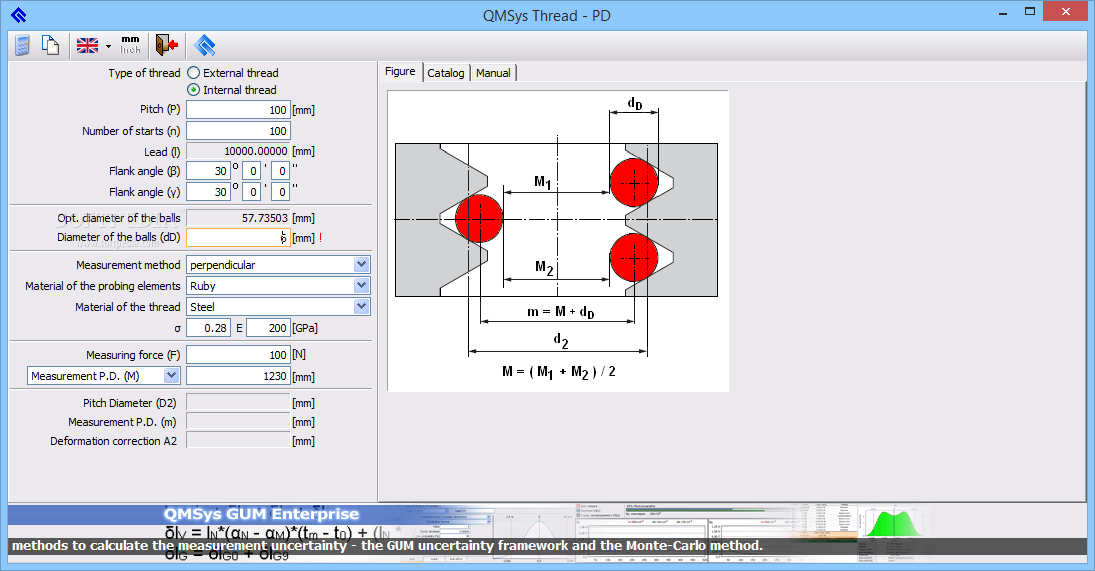Screen dimensions: 1095x571
Task: Close the QMSys Thread window
Action: pyautogui.click(x=1065, y=11)
